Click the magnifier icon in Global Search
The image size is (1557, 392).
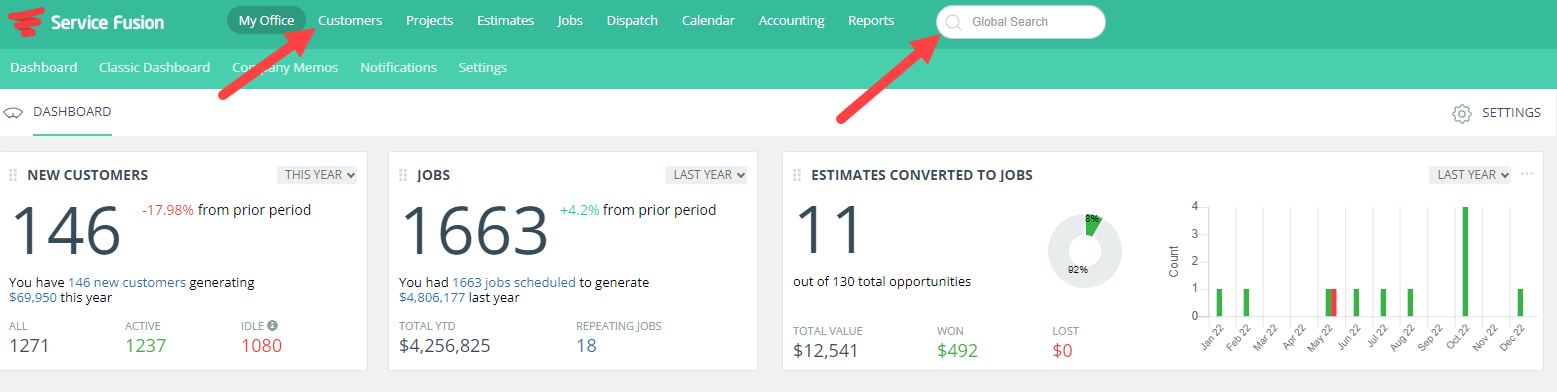[953, 22]
